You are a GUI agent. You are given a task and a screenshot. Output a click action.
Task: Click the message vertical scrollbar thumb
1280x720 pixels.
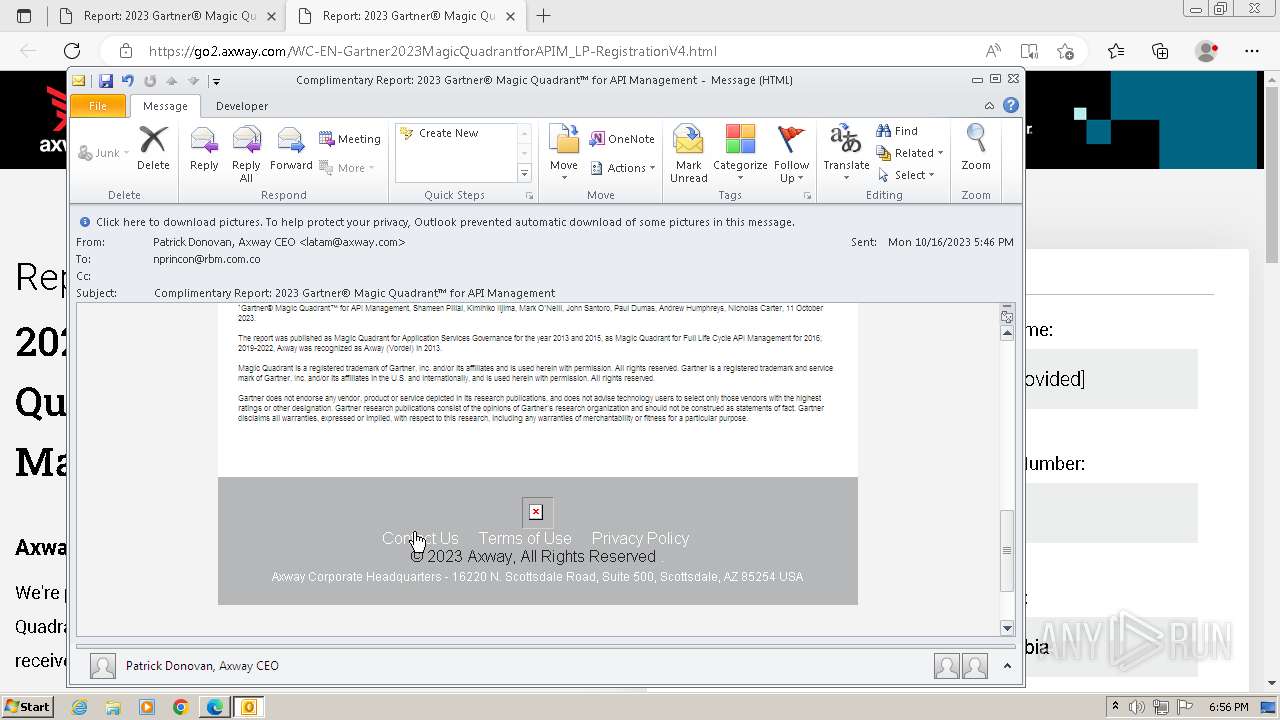click(x=1007, y=550)
